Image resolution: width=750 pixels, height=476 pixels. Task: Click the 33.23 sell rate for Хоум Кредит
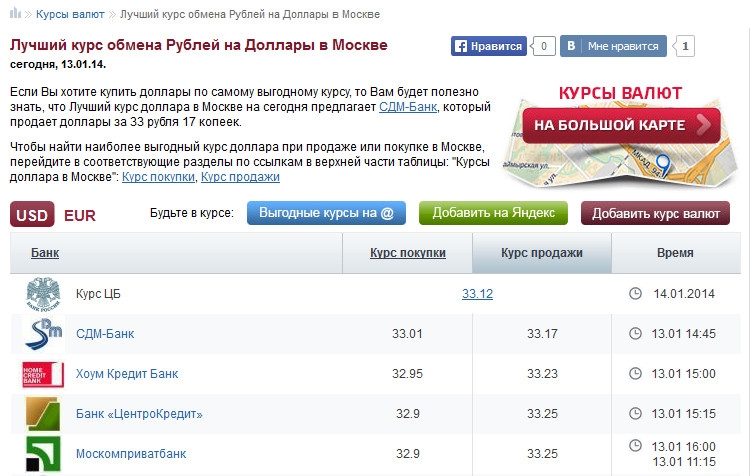[542, 374]
